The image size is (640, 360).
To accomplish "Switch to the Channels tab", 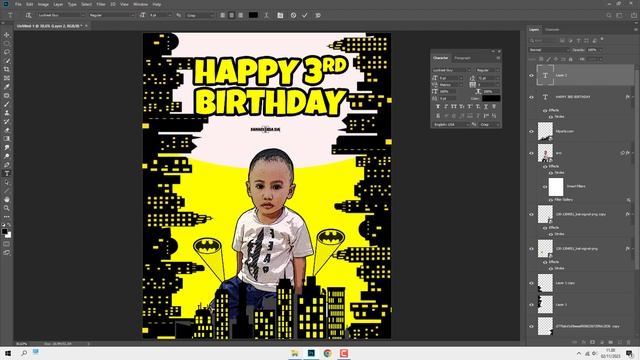I will click(552, 29).
